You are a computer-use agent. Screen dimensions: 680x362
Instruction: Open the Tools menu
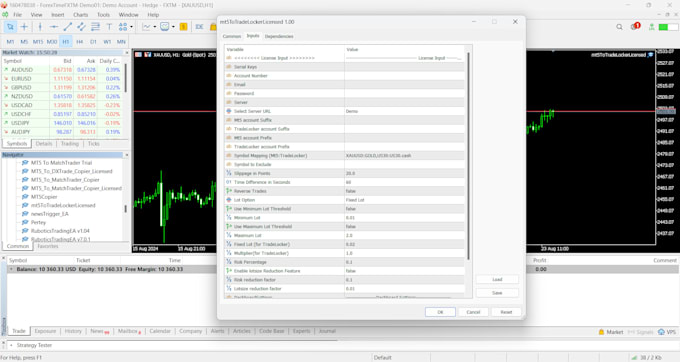tap(103, 15)
